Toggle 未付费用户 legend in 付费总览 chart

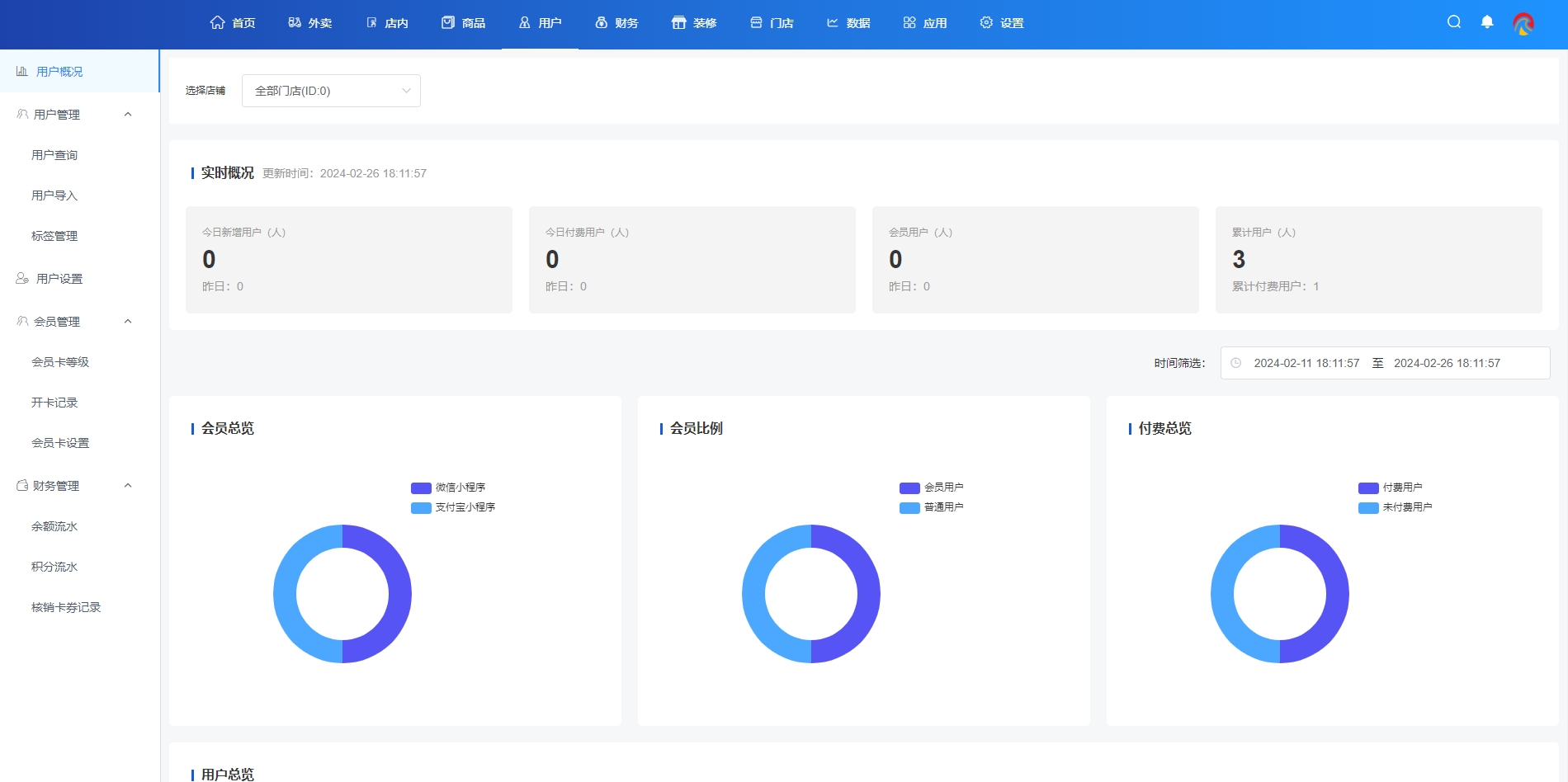(x=1396, y=507)
